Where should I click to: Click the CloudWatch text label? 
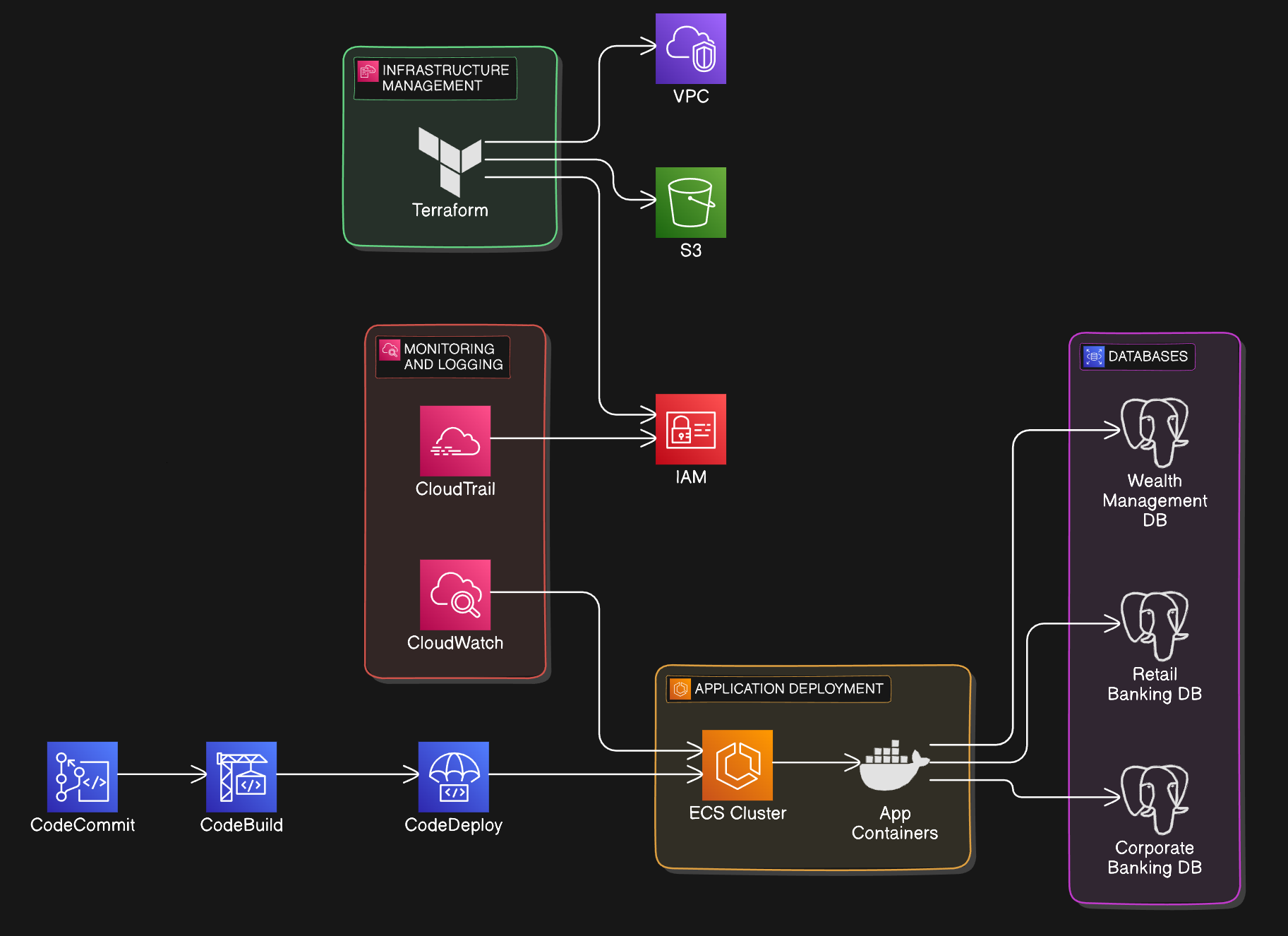point(455,643)
